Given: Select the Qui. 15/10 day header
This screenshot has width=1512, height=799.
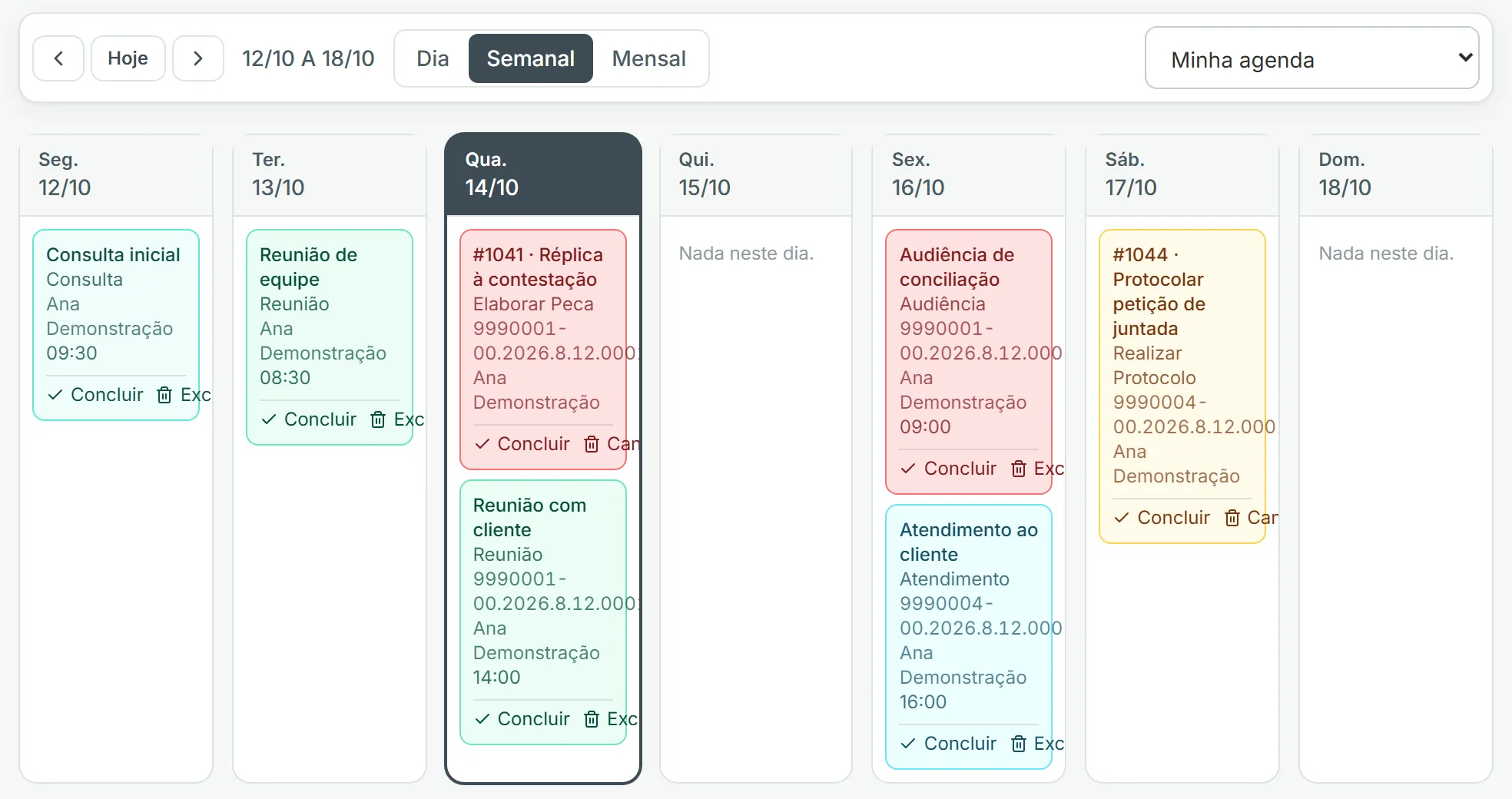Looking at the screenshot, I should click(x=756, y=174).
